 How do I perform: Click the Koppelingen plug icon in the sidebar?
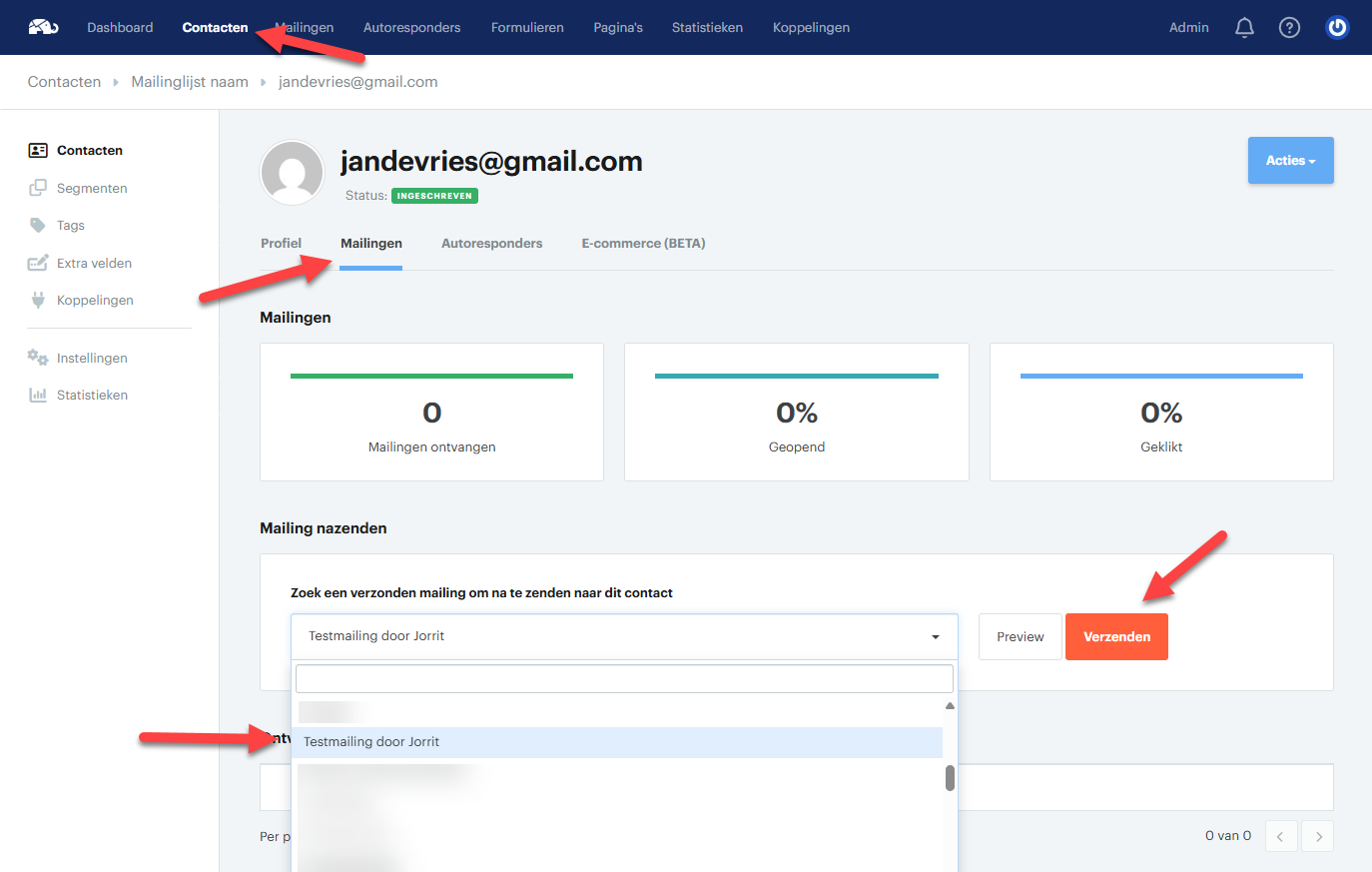[x=38, y=300]
